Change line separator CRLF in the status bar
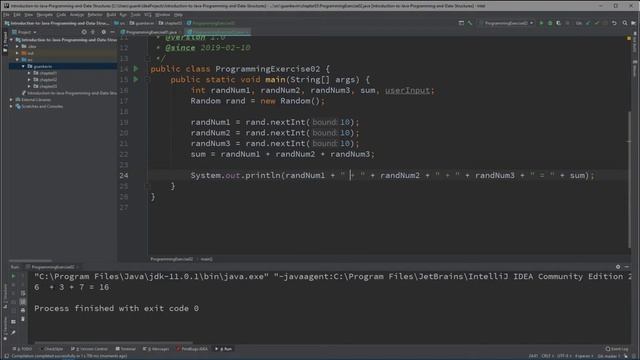The image size is (640, 360). click(x=547, y=356)
